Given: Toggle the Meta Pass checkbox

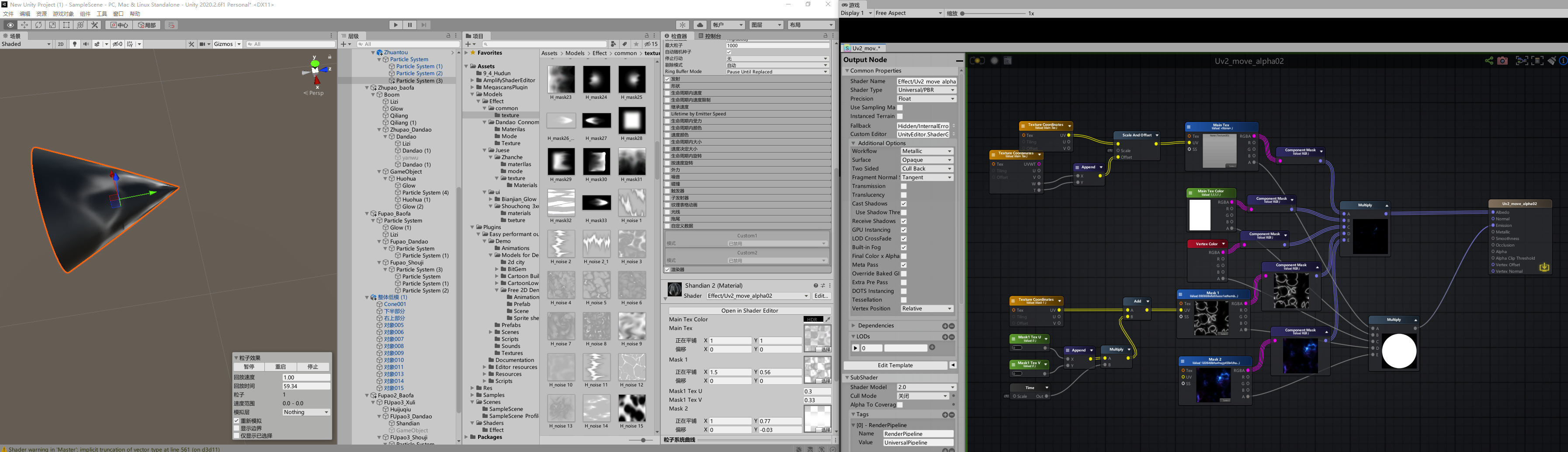Looking at the screenshot, I should tap(903, 265).
